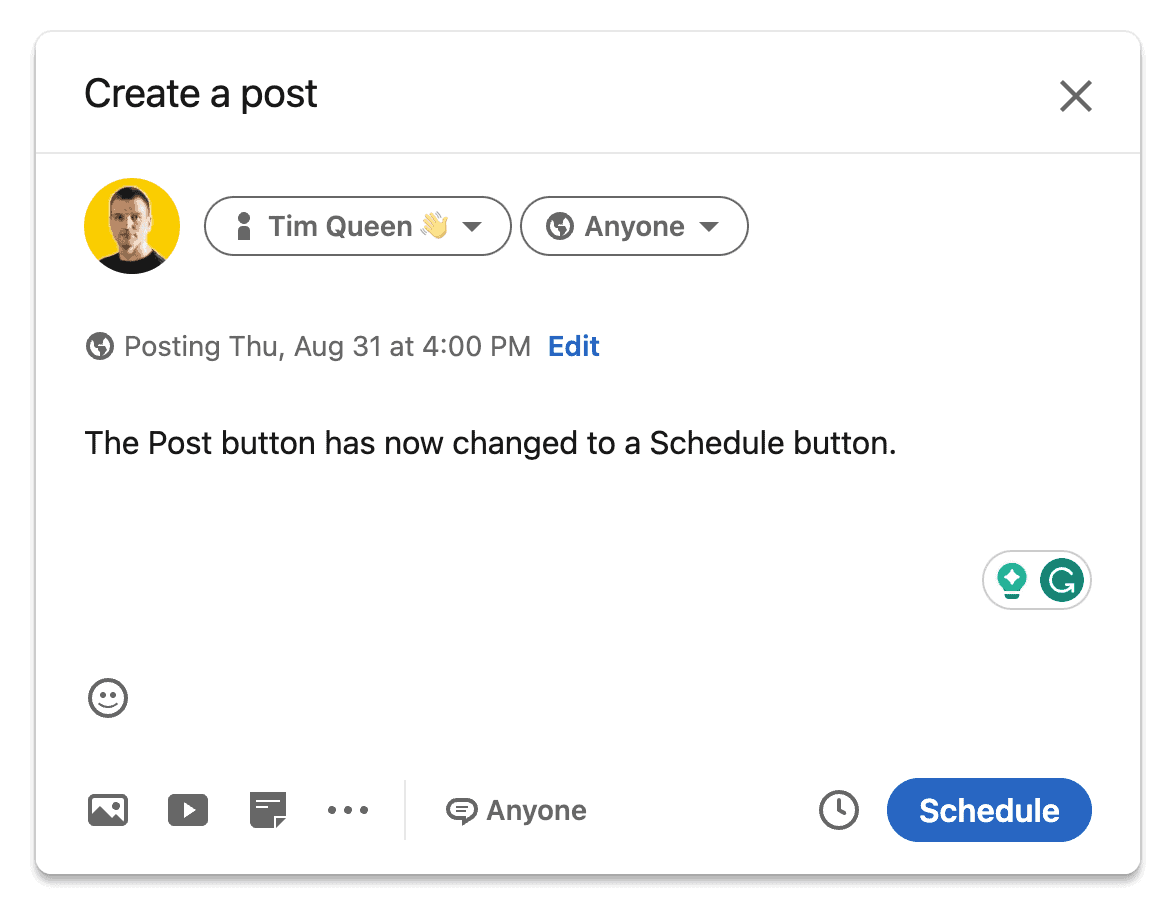1170x902 pixels.
Task: Click the add video icon
Action: coord(188,809)
